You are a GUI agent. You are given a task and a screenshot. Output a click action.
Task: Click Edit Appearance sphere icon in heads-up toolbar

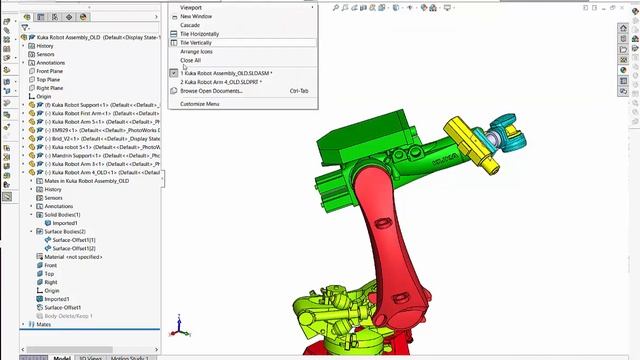424,8
